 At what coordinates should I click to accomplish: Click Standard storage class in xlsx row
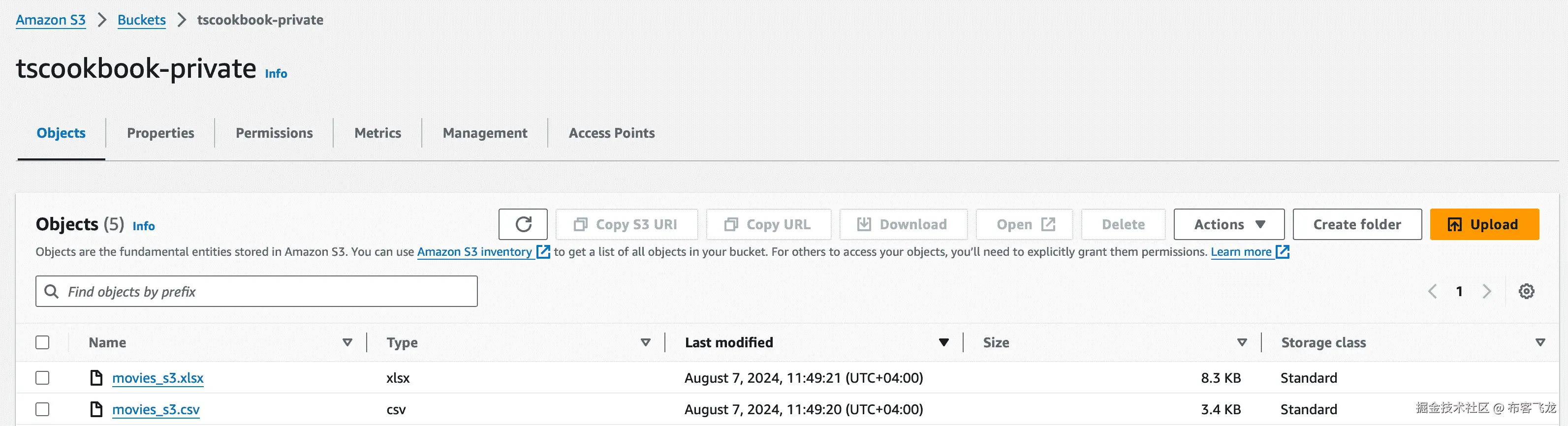pos(1309,378)
